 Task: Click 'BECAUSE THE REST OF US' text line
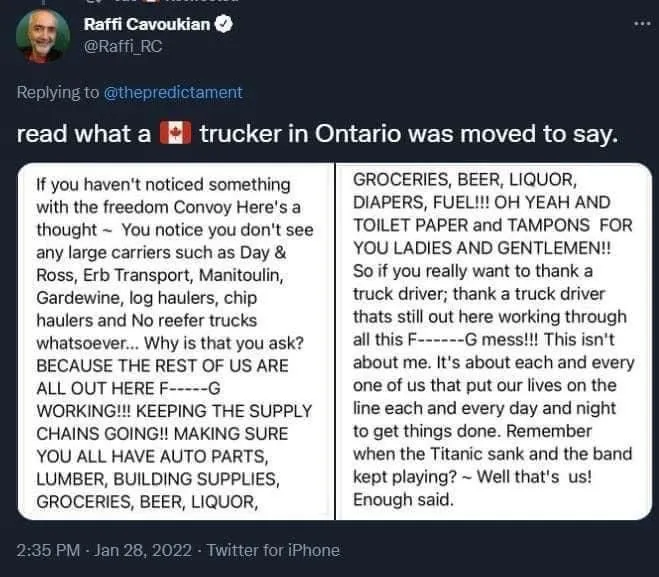click(x=162, y=365)
